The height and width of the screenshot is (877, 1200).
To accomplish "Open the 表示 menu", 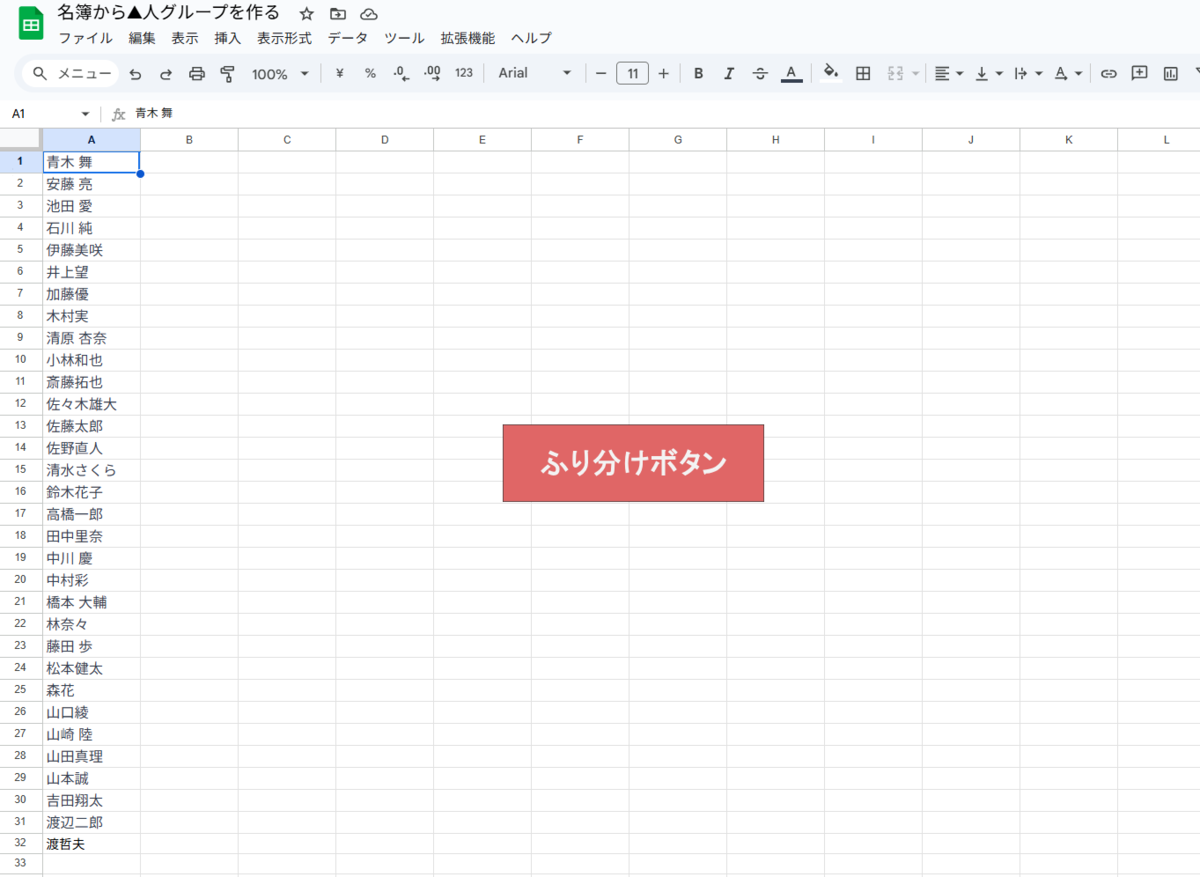I will [x=185, y=38].
